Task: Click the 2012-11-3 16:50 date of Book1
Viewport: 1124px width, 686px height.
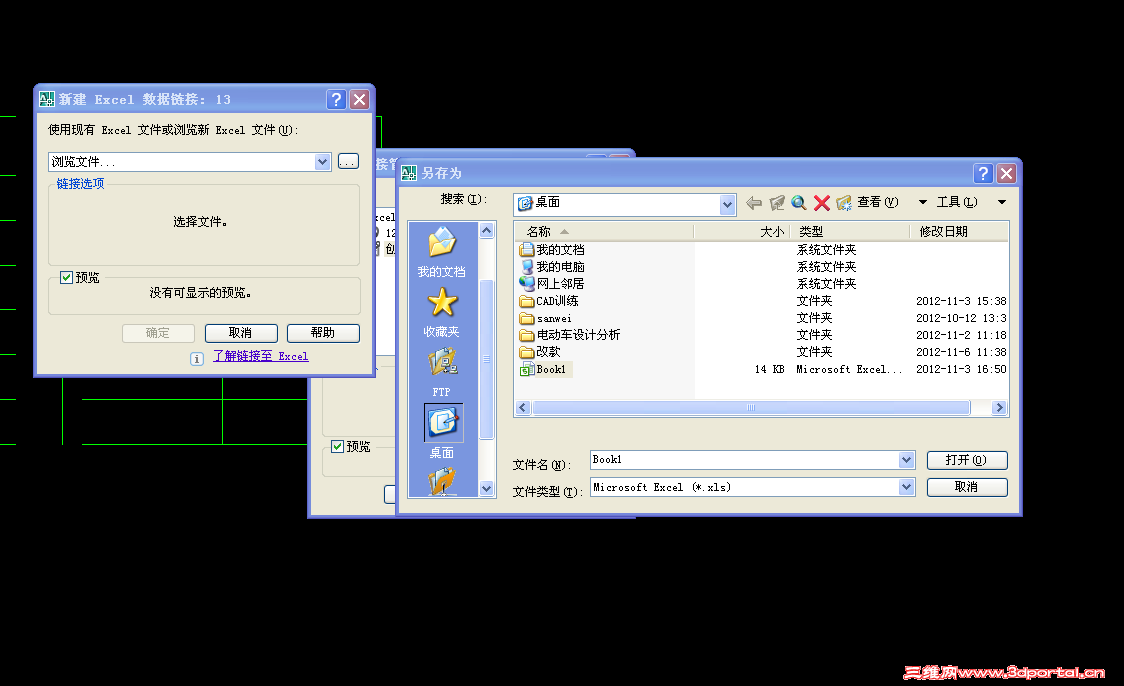Action: coord(961,370)
